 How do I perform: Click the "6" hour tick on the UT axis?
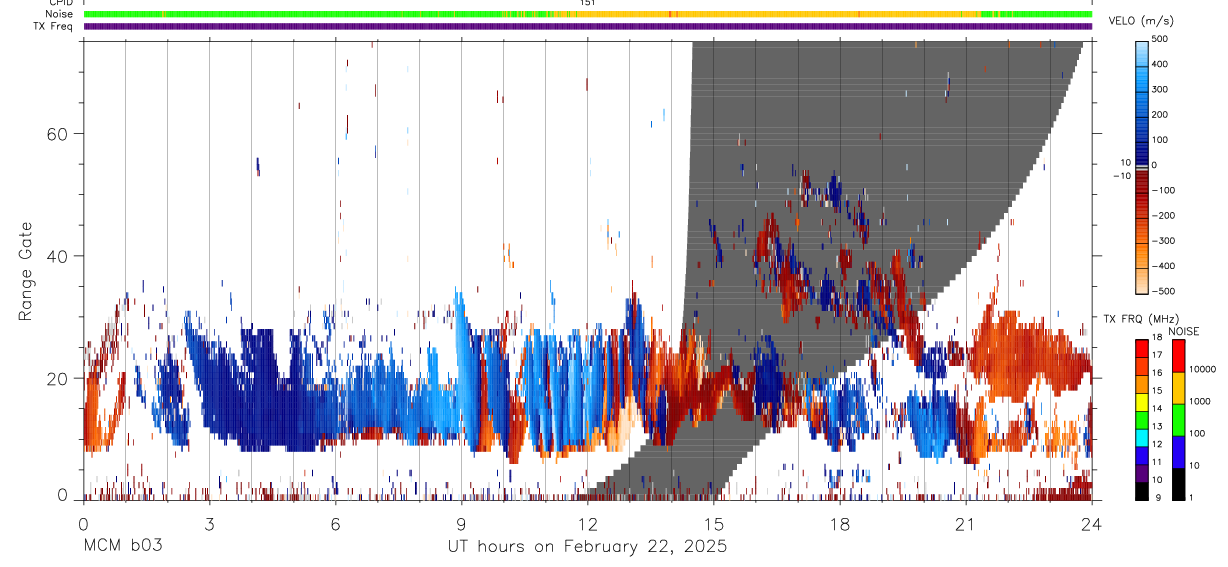tap(336, 523)
